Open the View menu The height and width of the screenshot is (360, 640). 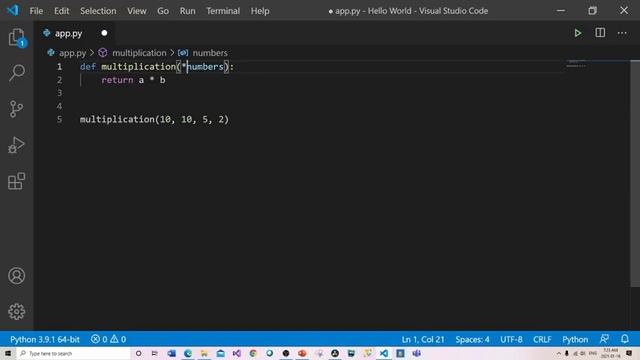click(x=137, y=11)
